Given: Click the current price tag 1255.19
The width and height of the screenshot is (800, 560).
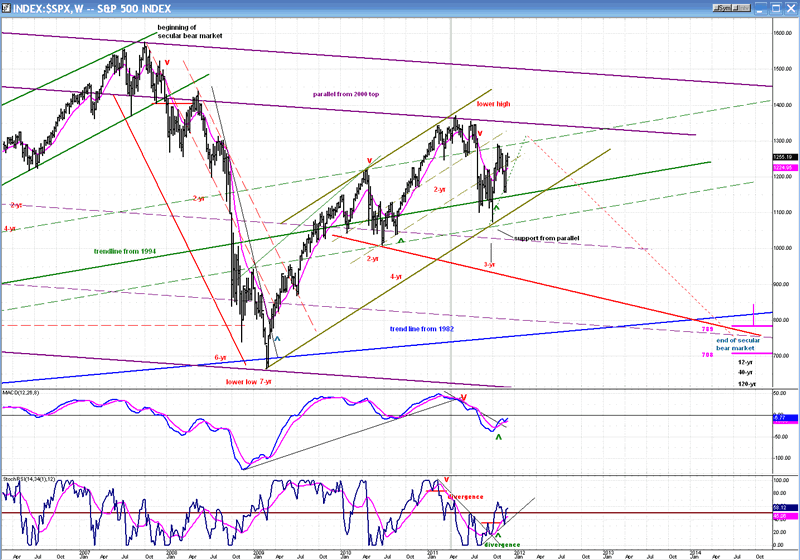Looking at the screenshot, I should coord(785,156).
